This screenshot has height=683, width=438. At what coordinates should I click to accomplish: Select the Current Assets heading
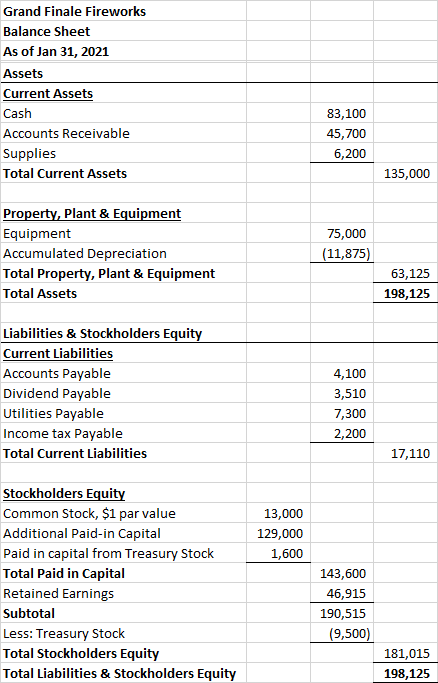point(48,93)
